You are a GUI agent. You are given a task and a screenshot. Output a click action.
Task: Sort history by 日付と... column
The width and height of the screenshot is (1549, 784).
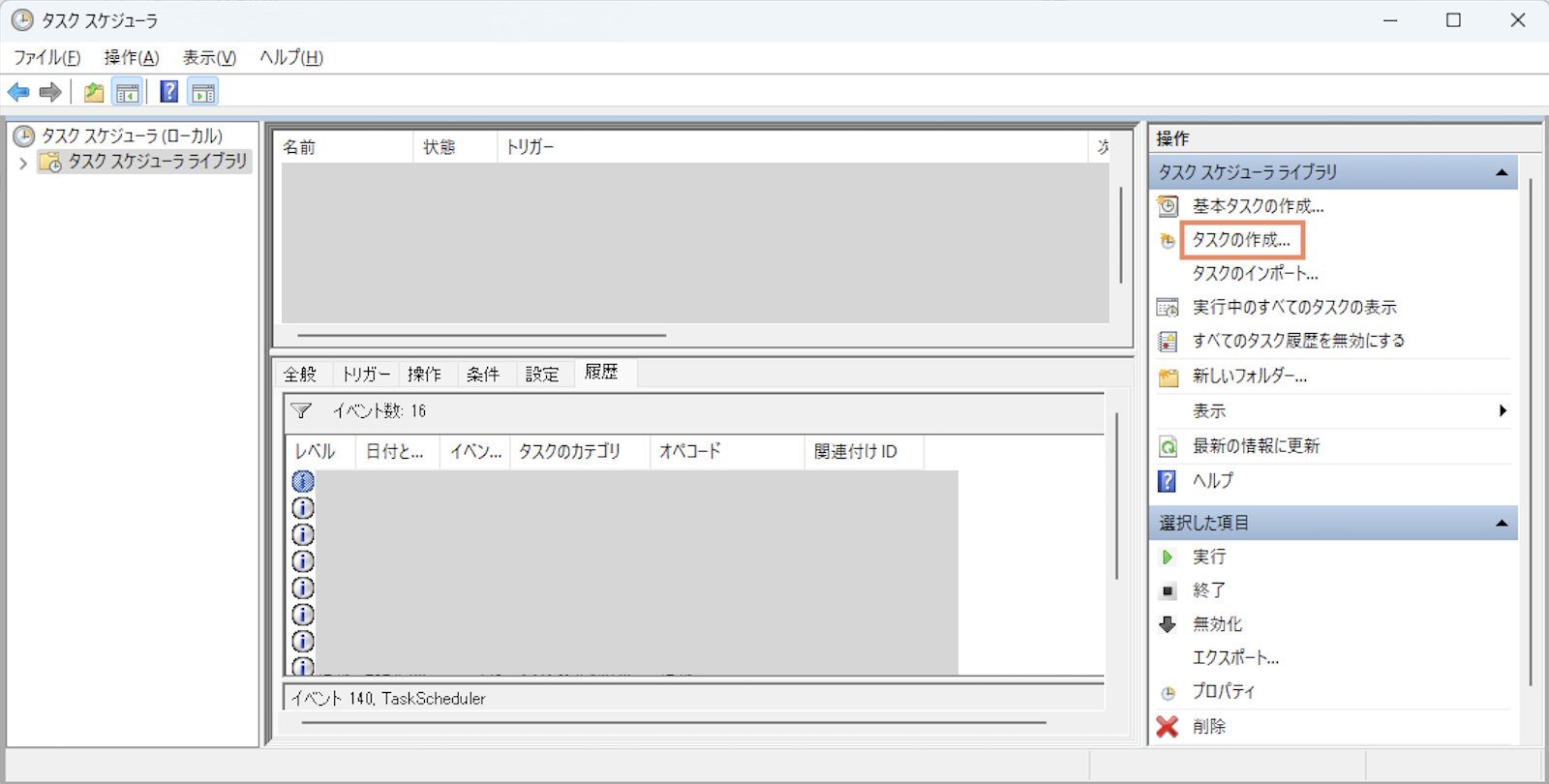(x=397, y=452)
